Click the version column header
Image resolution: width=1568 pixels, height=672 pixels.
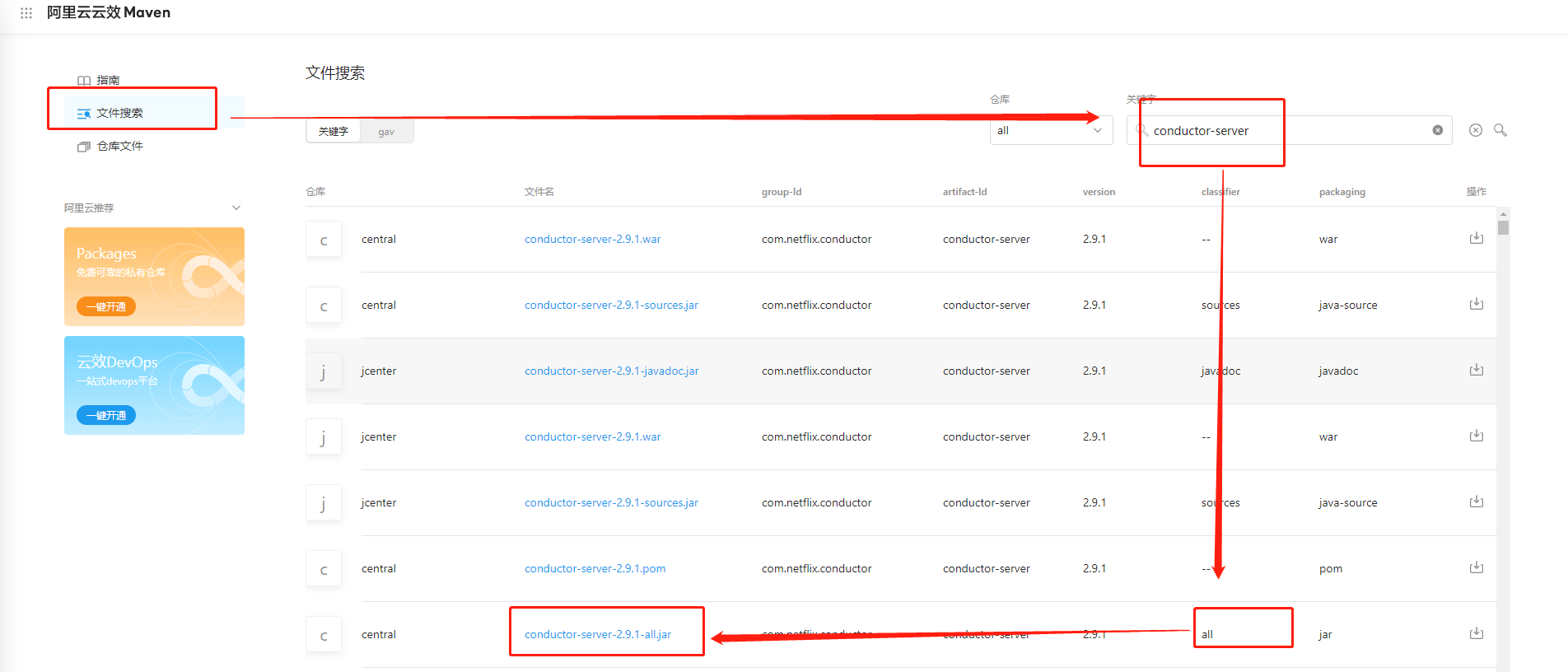[x=1099, y=192]
